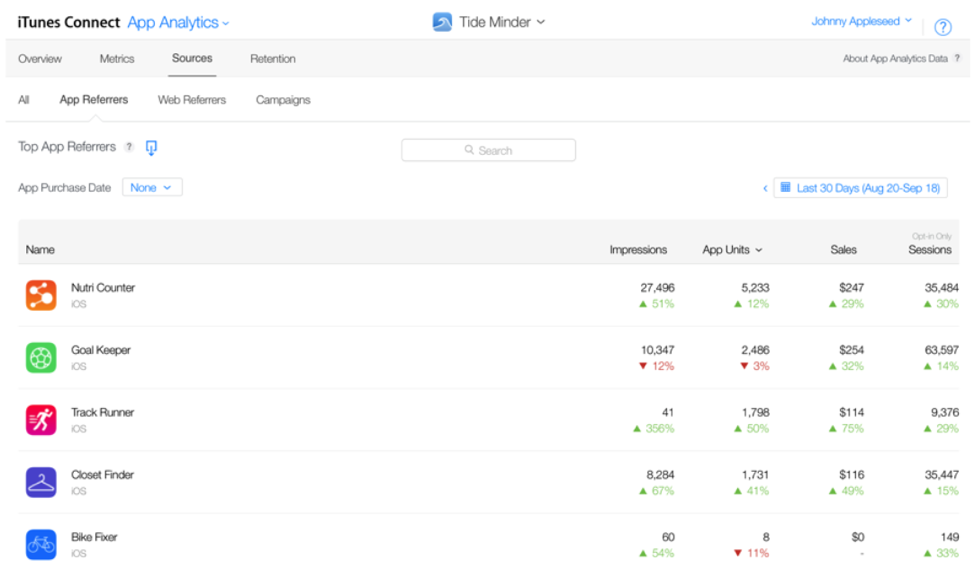Image resolution: width=975 pixels, height=579 pixels.
Task: Click the Nutri Counter impressions value 27,496
Action: tap(657, 287)
